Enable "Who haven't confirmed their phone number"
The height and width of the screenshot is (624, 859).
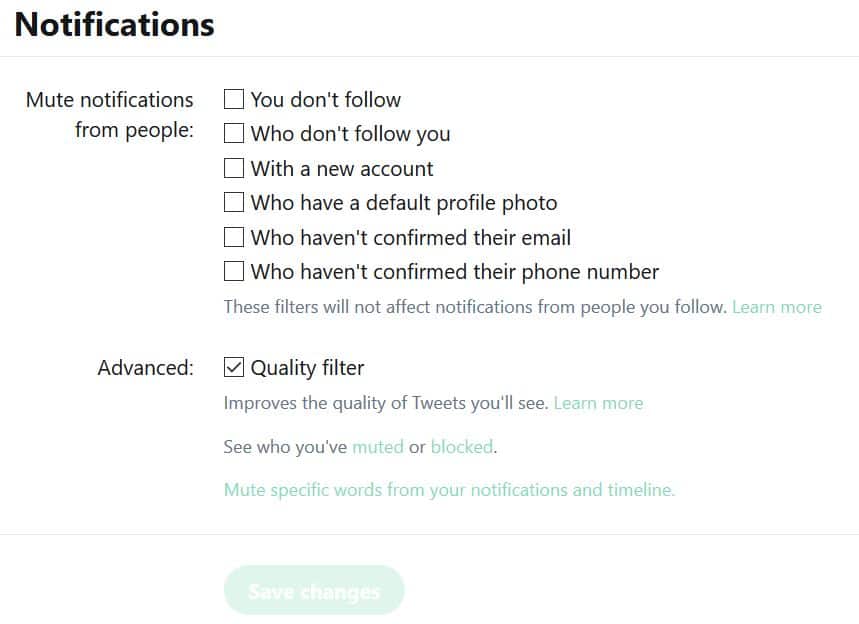[234, 271]
